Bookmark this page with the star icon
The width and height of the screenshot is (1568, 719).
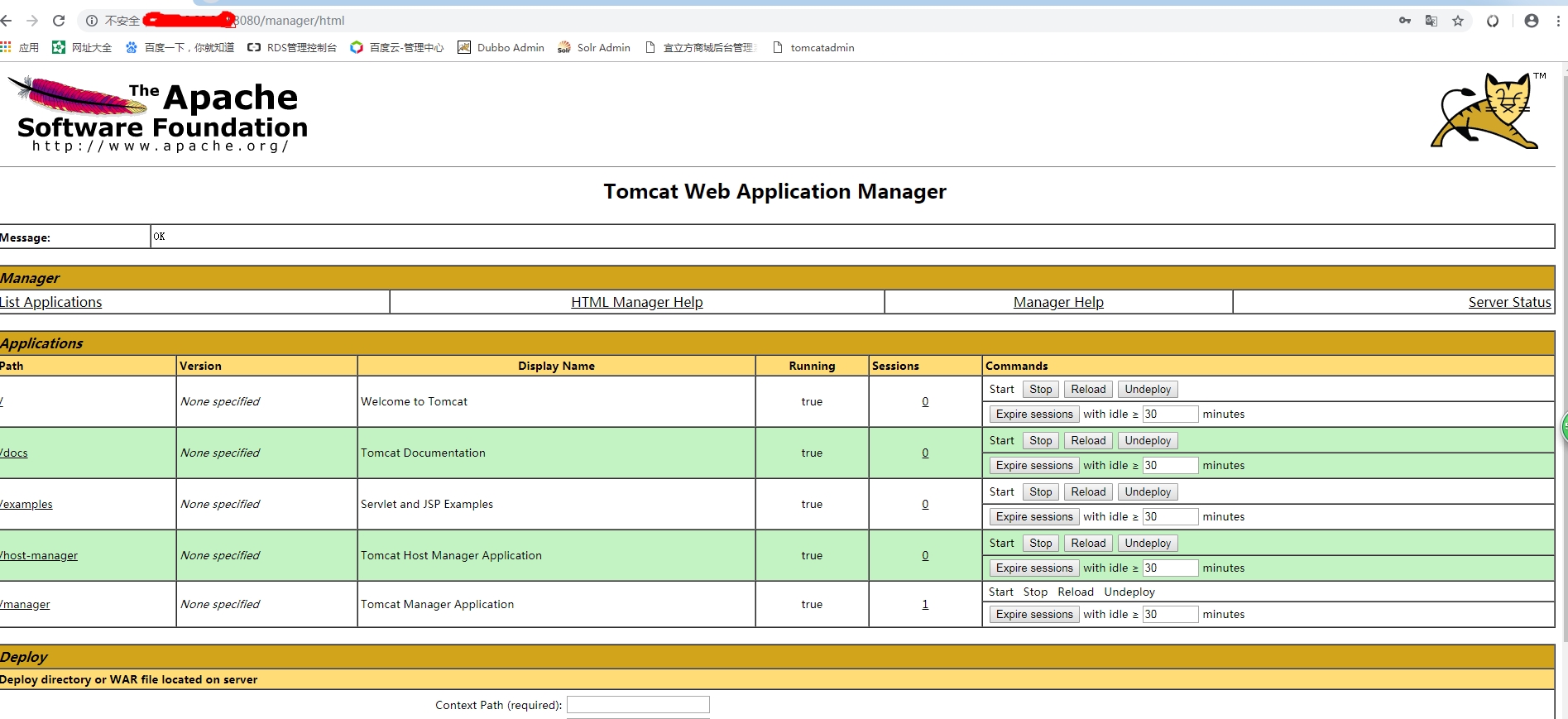tap(1458, 21)
